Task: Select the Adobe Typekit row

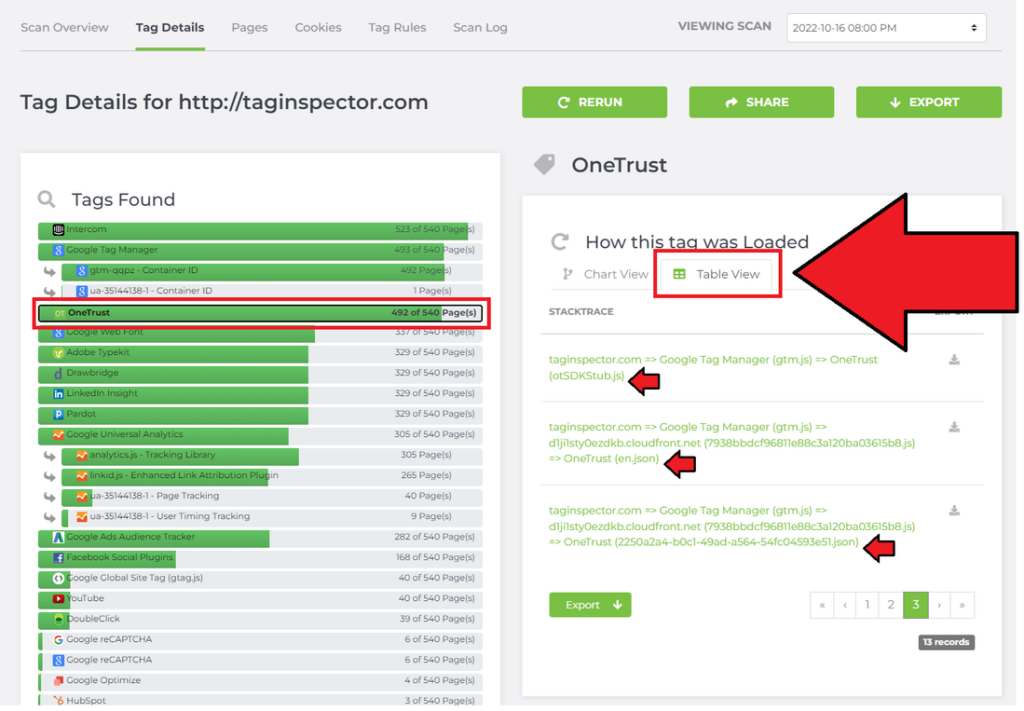Action: (x=260, y=353)
